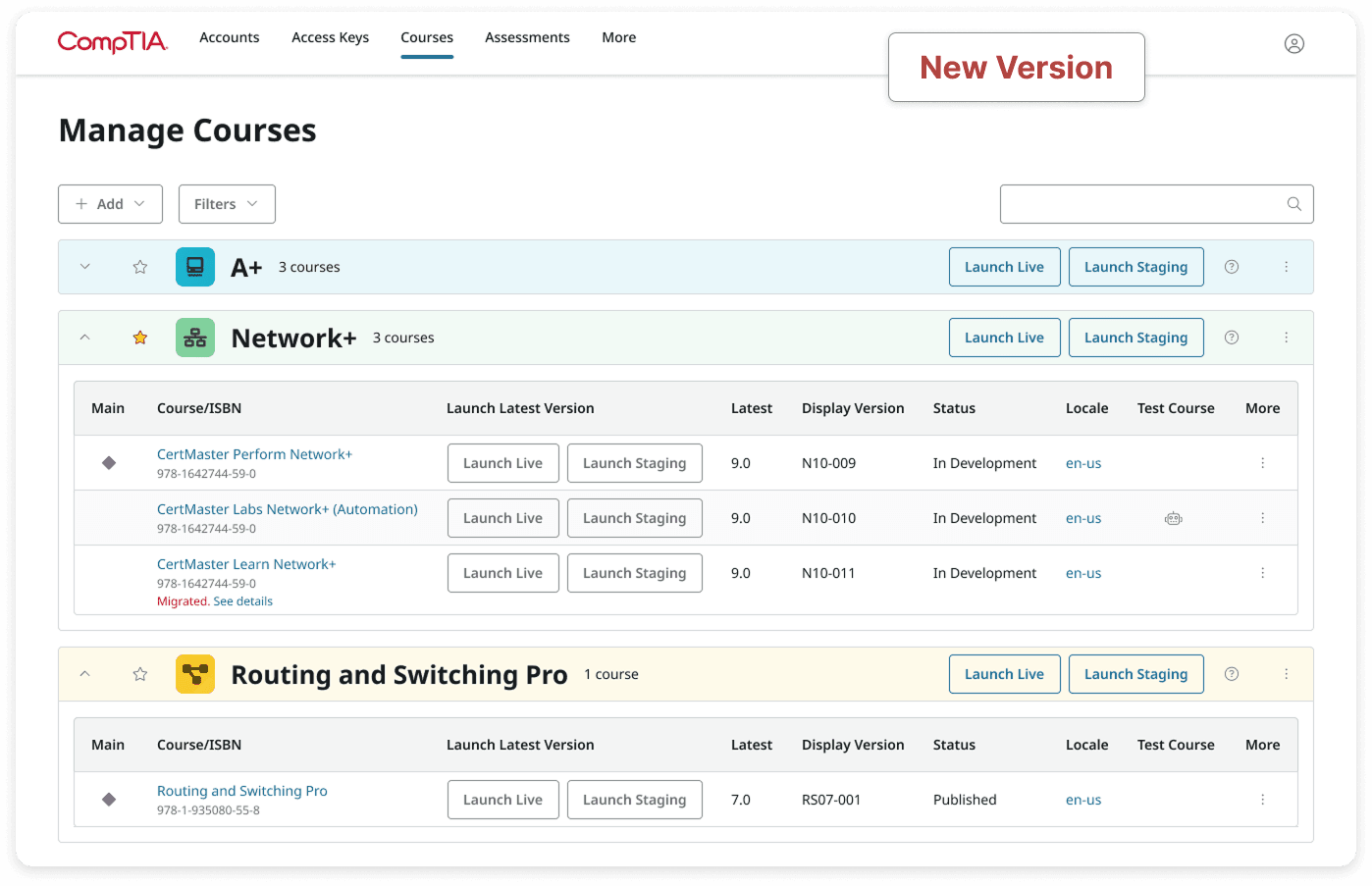Screen dimensions: 1372x886
Task: Click the test course robot icon
Action: 1174,518
